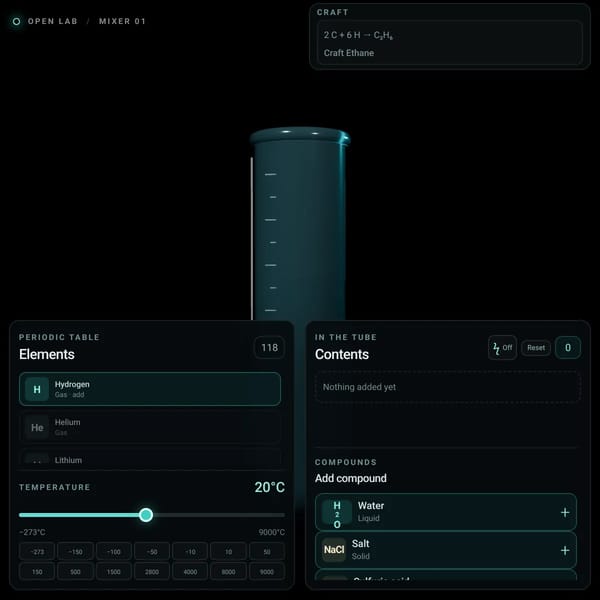
Task: Select the Hydrogen element row
Action: tap(150, 389)
